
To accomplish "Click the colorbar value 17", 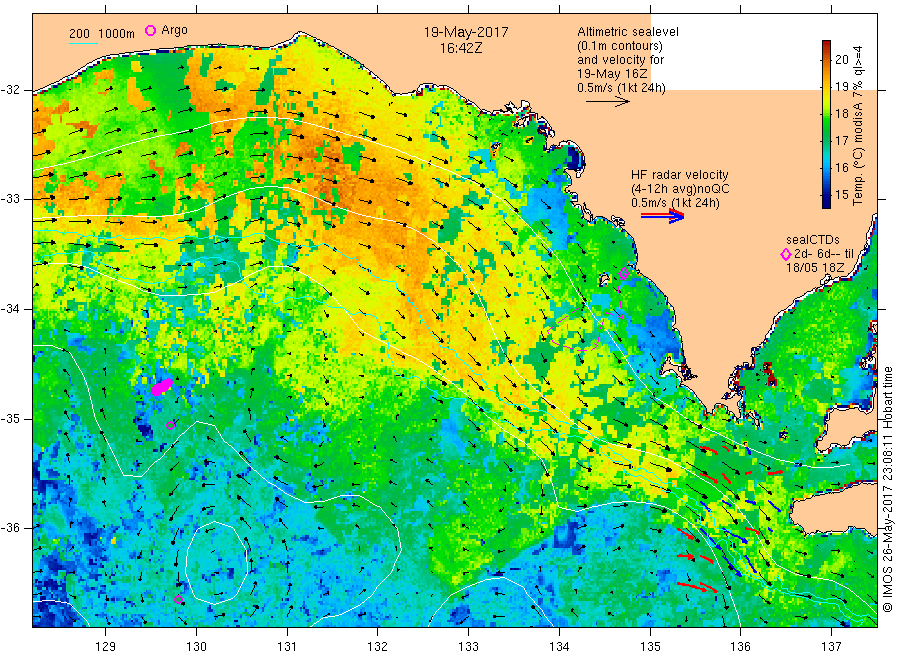I will tap(841, 141).
